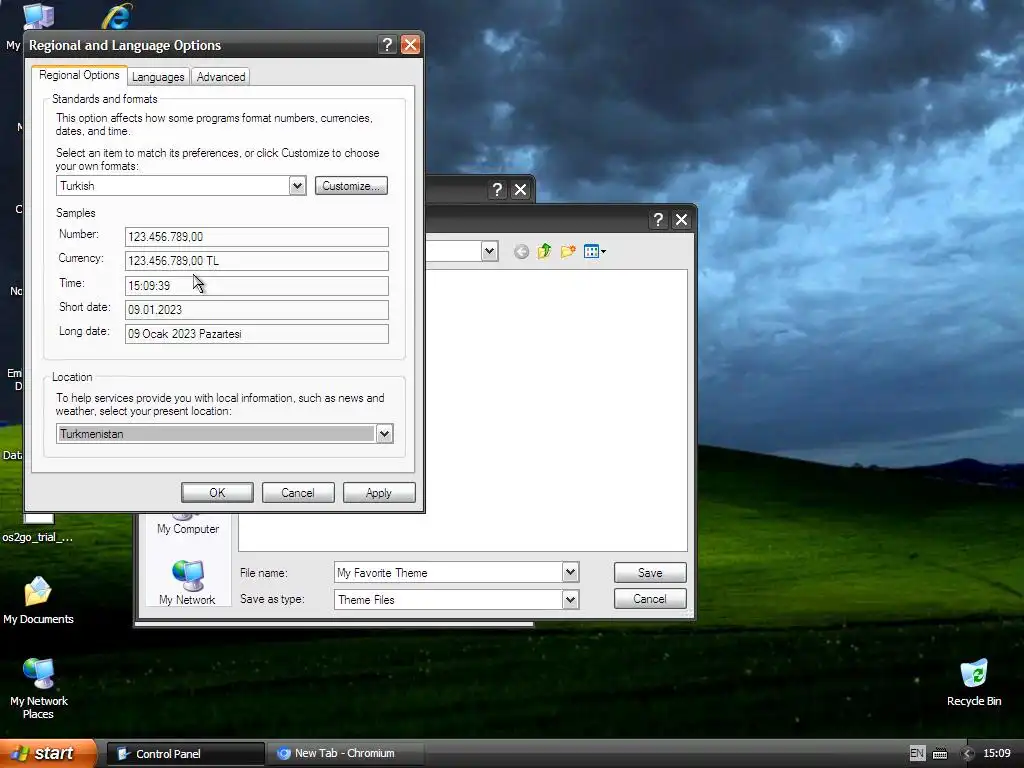Screen dimensions: 1024x768
Task: Click the Customize... button
Action: [351, 185]
